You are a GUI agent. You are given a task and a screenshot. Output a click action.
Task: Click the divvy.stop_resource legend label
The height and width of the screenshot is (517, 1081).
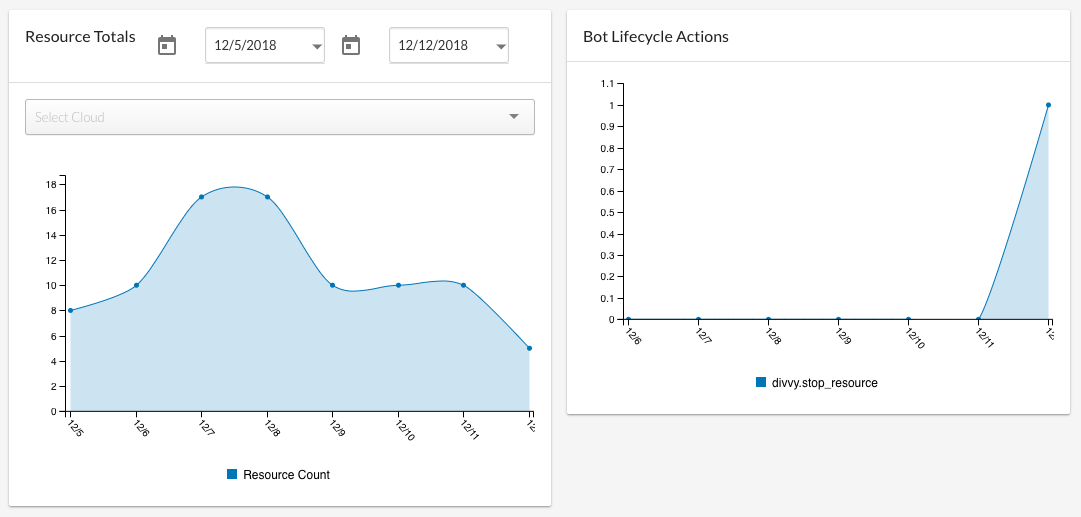point(825,383)
